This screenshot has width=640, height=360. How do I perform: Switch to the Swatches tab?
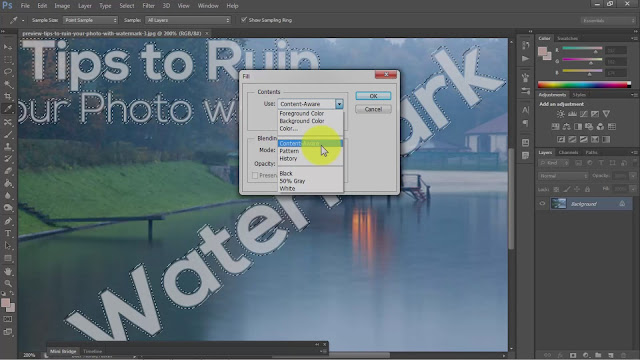567,38
